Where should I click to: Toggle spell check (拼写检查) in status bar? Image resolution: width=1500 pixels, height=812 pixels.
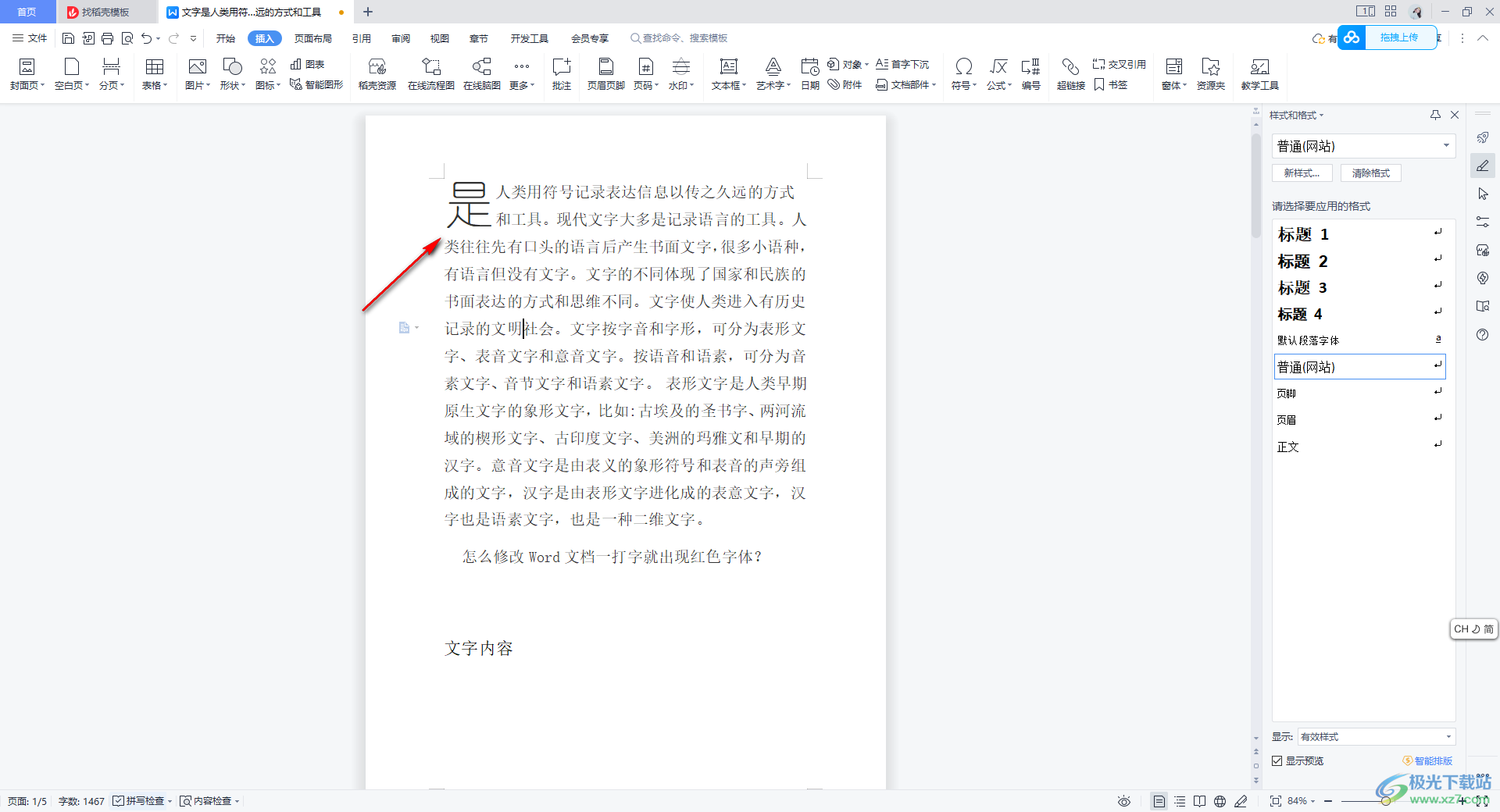click(x=140, y=801)
